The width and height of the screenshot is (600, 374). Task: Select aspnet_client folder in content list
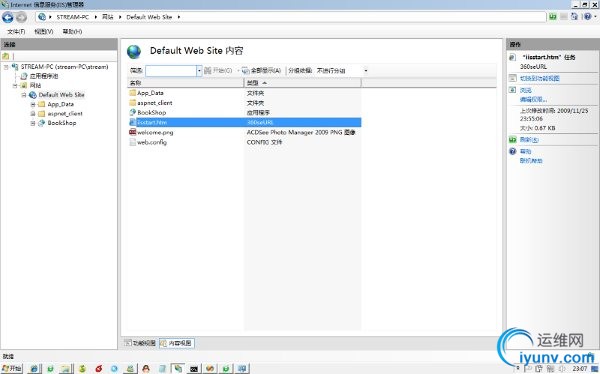tap(155, 103)
